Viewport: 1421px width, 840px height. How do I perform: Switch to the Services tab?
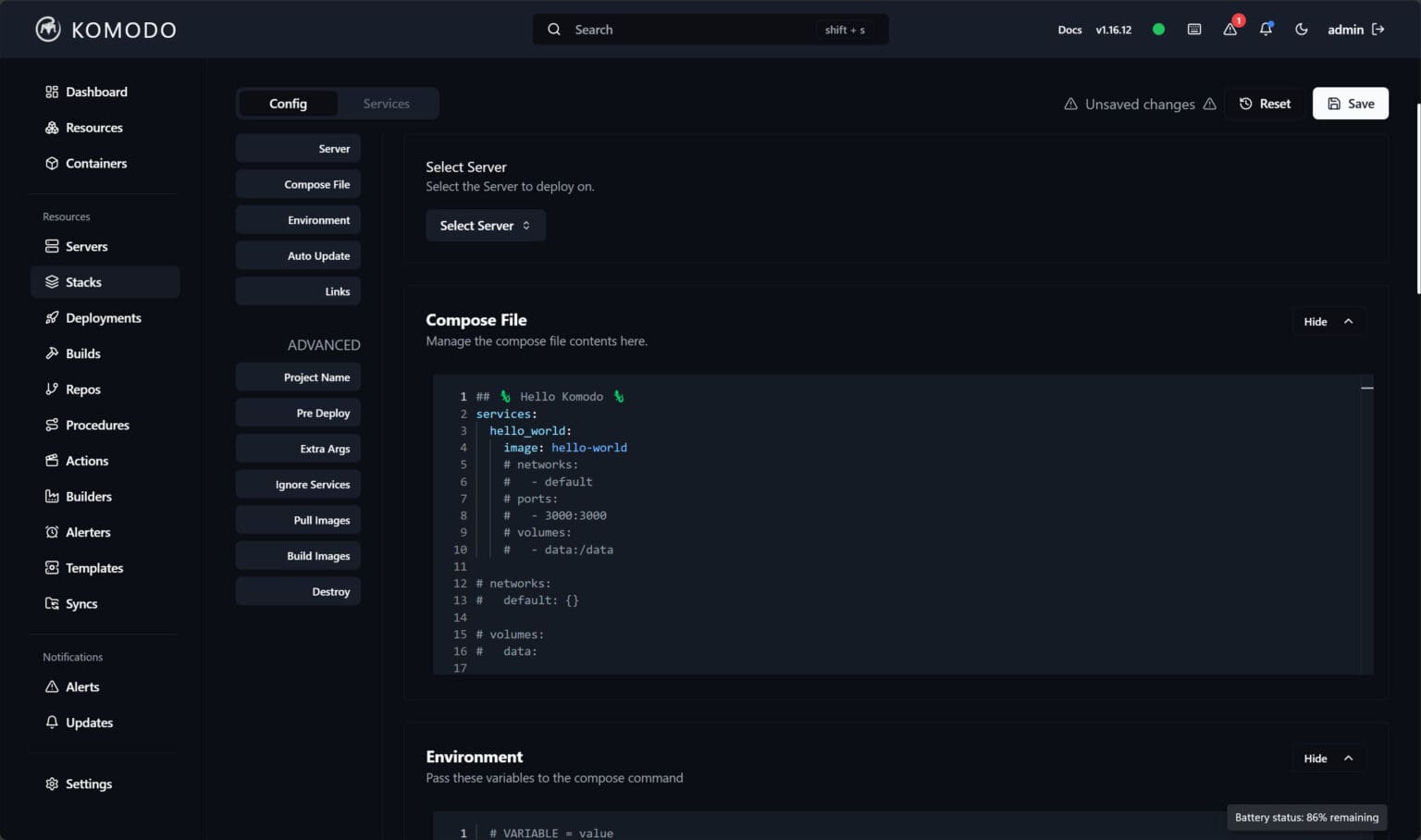(x=386, y=103)
